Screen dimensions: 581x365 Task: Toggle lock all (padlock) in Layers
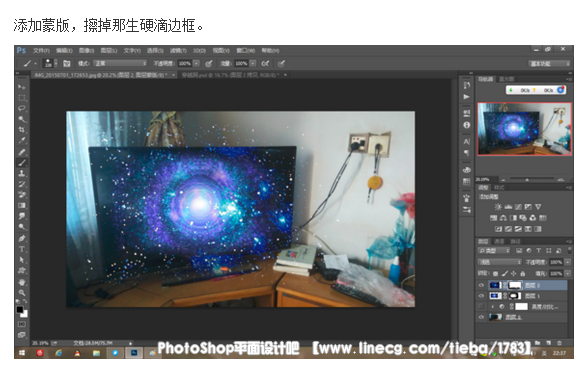[x=522, y=273]
